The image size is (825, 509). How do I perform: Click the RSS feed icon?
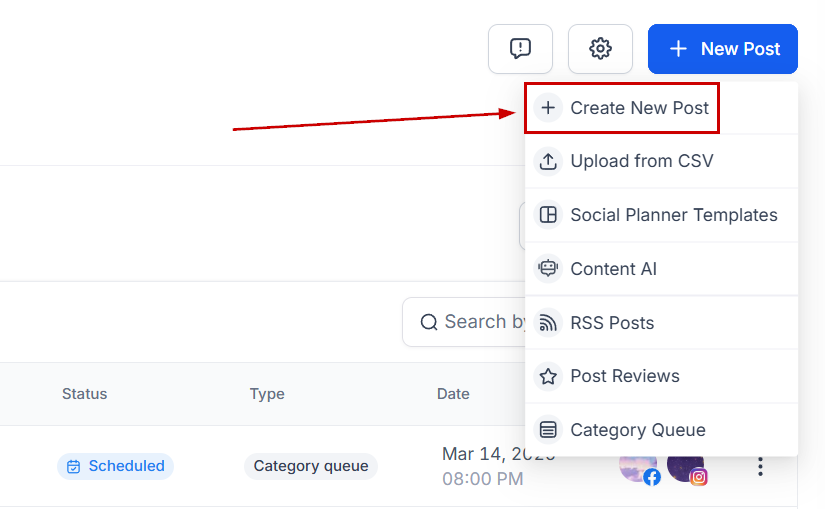[x=548, y=323]
